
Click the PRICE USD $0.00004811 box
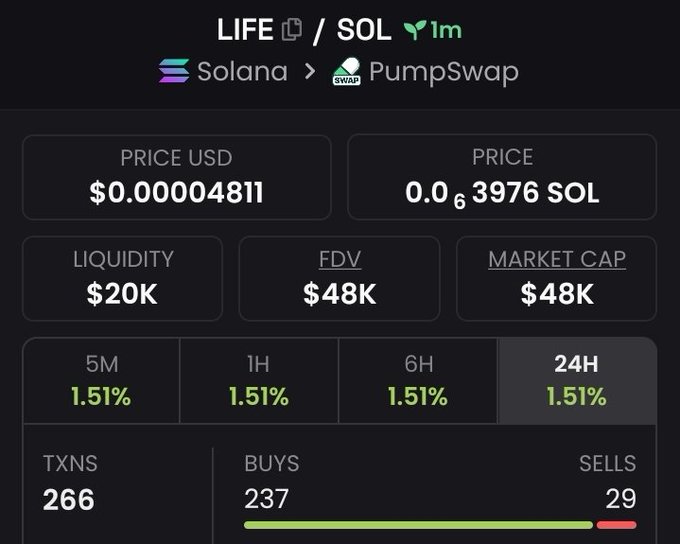tap(177, 177)
